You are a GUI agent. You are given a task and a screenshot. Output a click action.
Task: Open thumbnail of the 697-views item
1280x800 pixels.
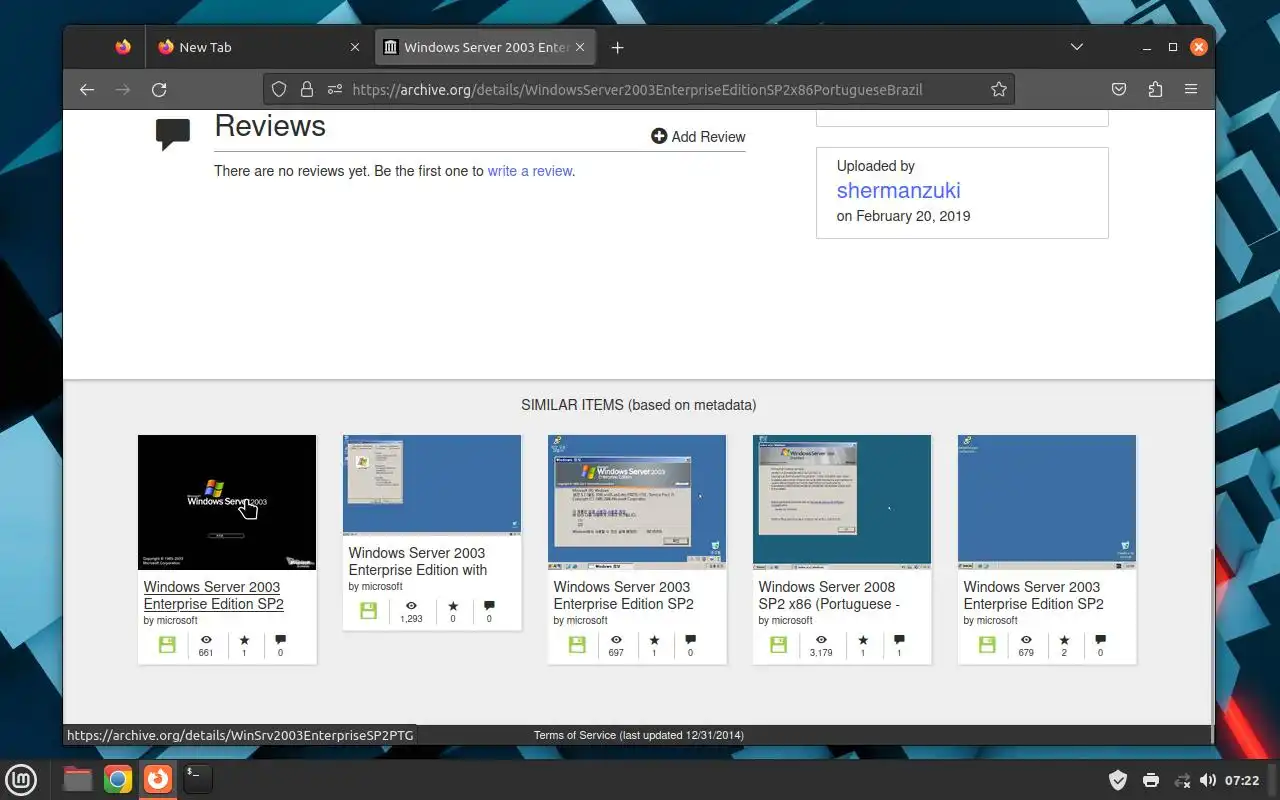pyautogui.click(x=637, y=502)
